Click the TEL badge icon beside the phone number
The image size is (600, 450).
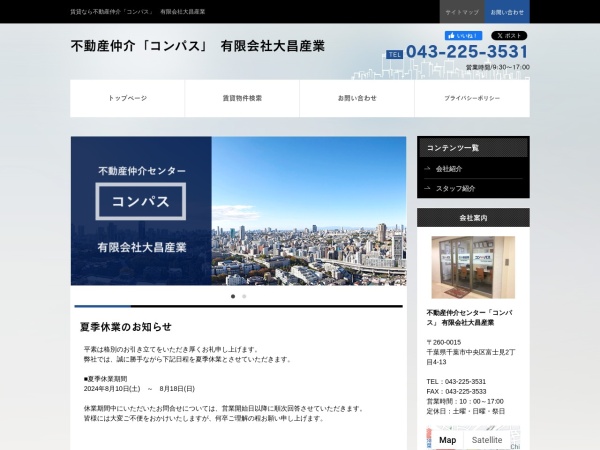[394, 55]
